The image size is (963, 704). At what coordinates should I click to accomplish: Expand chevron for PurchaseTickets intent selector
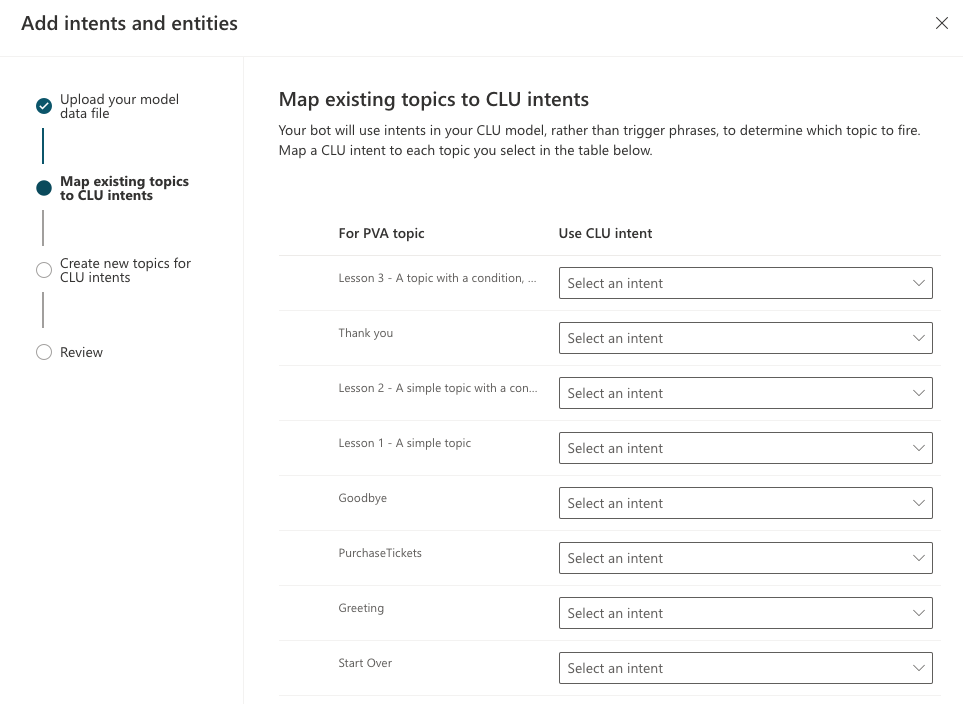[x=918, y=558]
